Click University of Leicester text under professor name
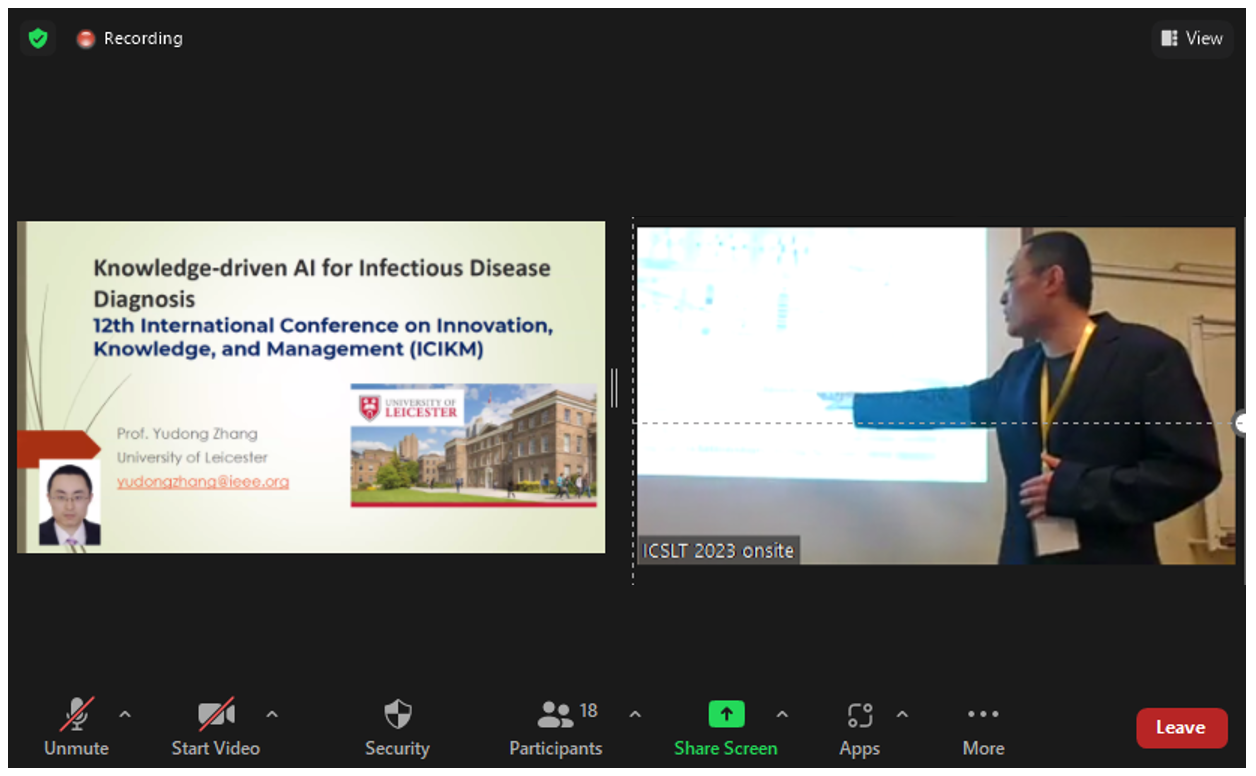 [192, 457]
